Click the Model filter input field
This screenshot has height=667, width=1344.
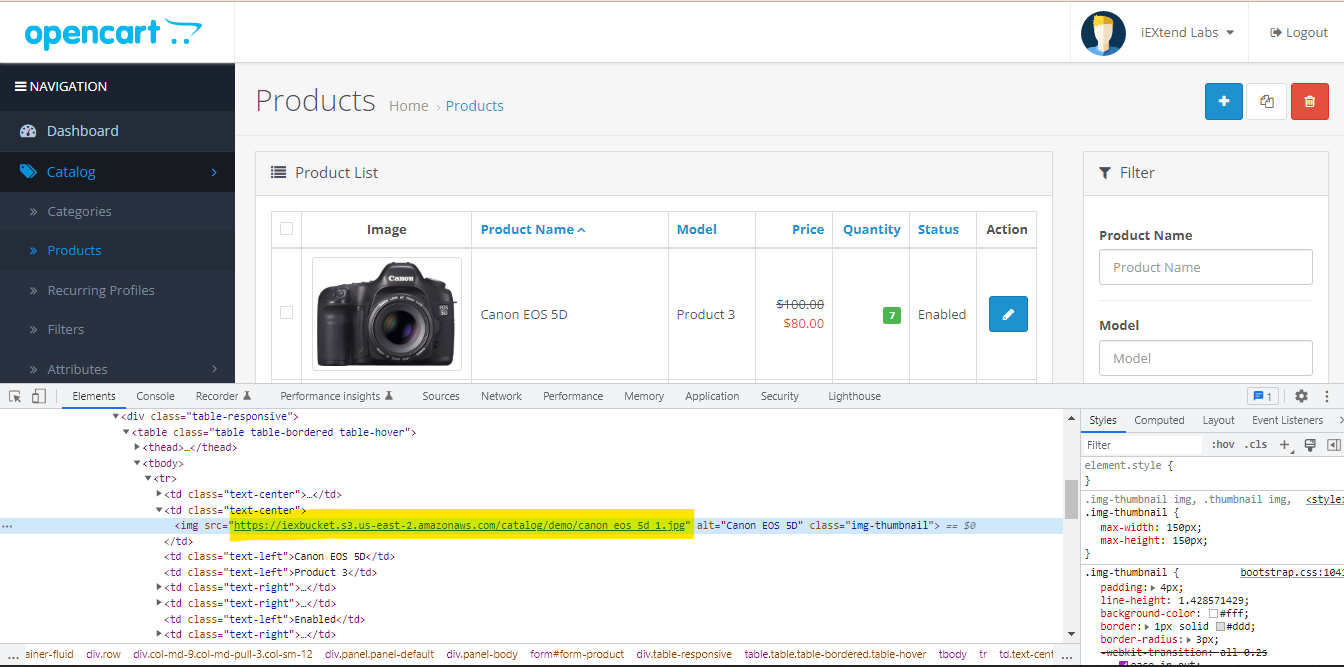pyautogui.click(x=1206, y=358)
